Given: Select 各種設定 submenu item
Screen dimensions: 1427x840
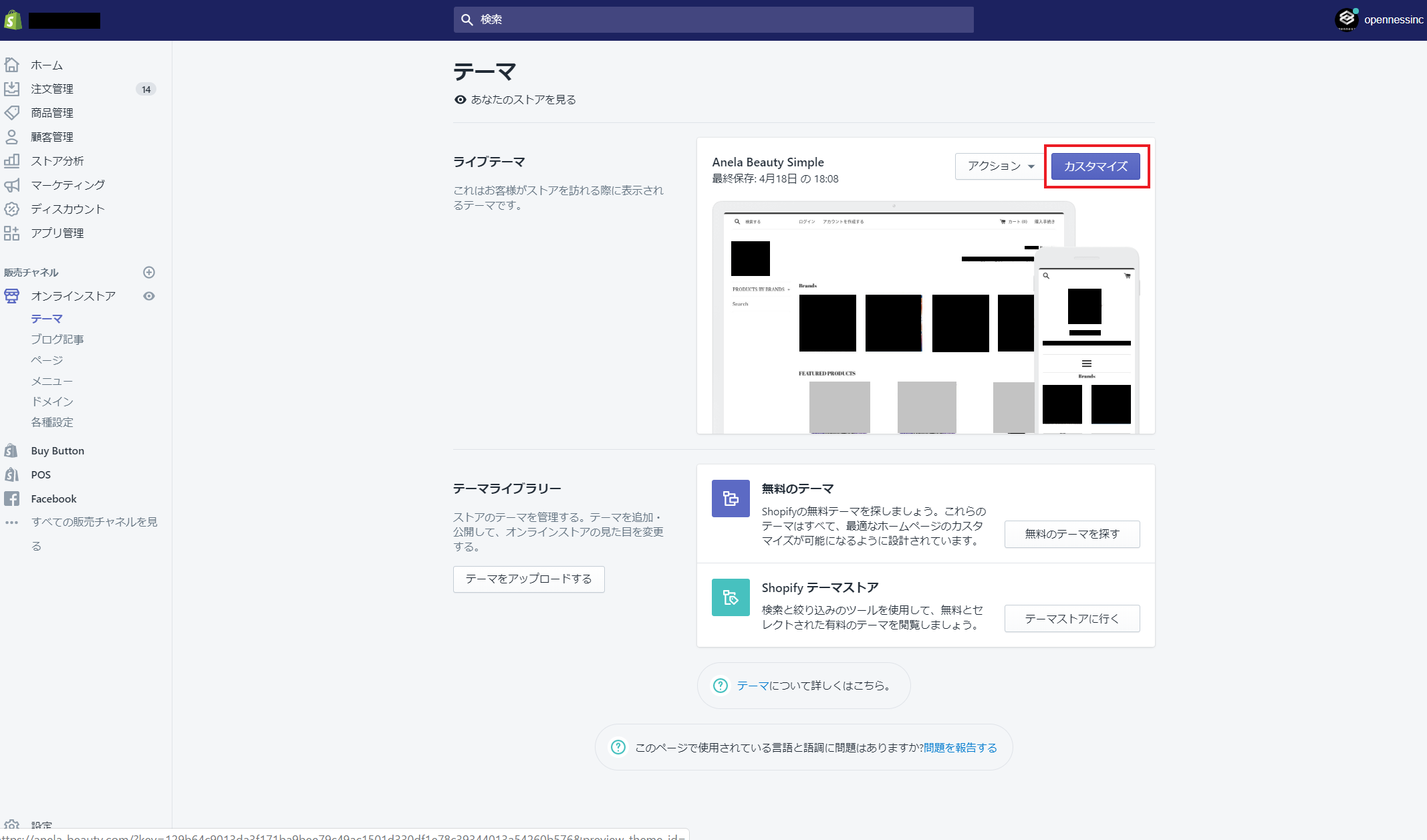Looking at the screenshot, I should click(52, 422).
